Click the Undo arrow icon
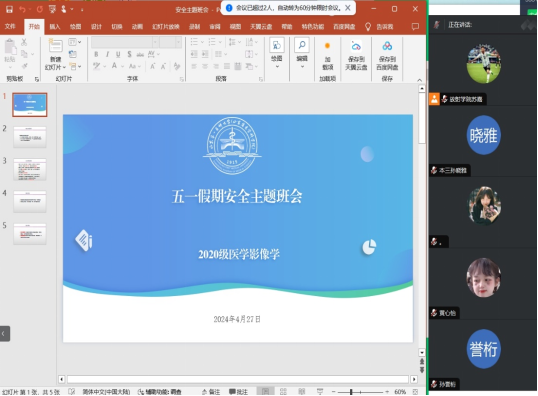The height and width of the screenshot is (396, 538). tap(22, 9)
